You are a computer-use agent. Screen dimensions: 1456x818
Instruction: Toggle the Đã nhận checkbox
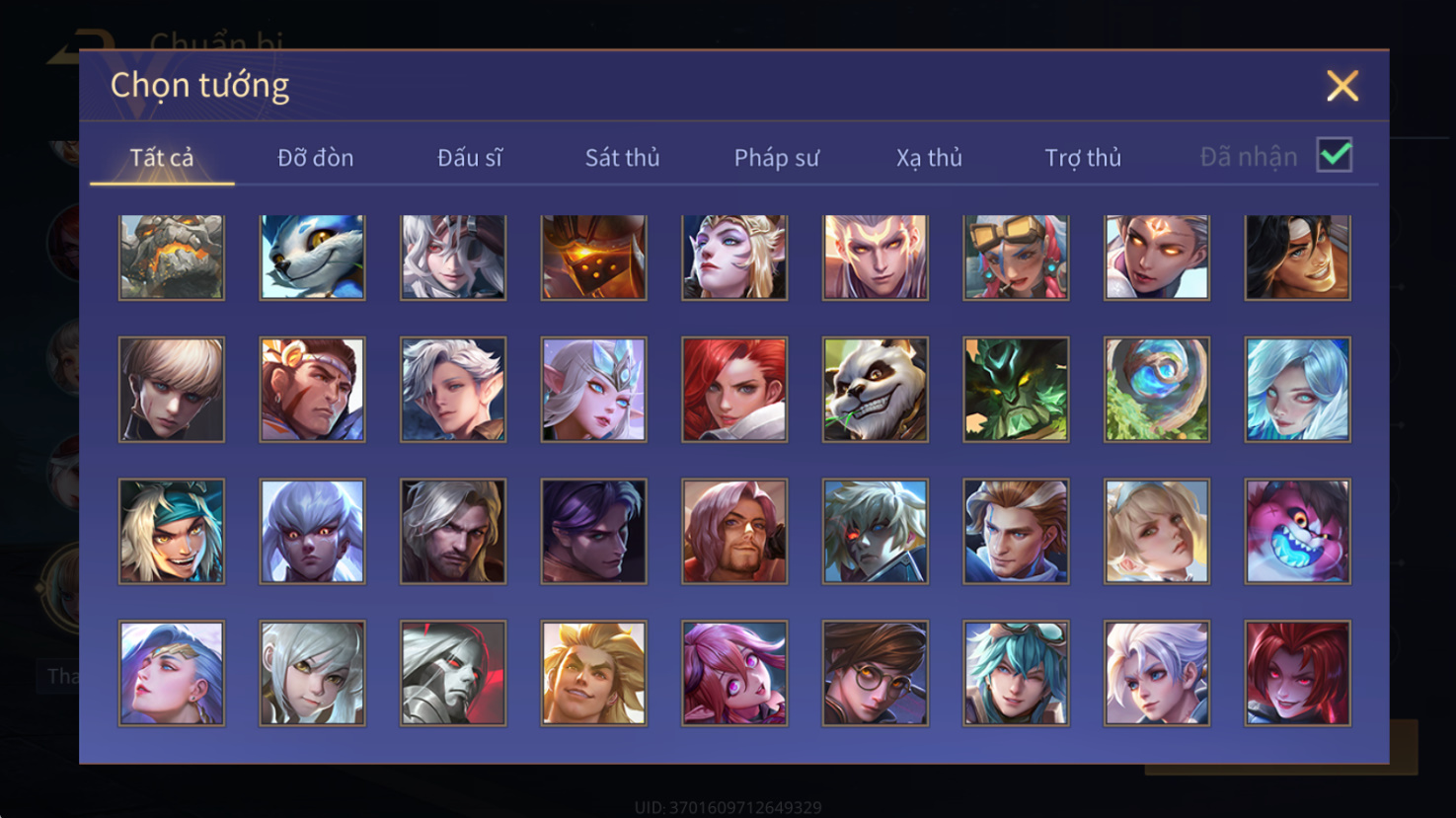coord(1335,155)
